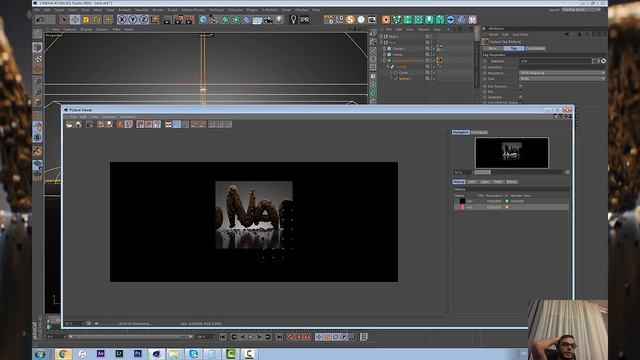Open the Layout dropdown
640x360 pixels.
click(580, 9)
